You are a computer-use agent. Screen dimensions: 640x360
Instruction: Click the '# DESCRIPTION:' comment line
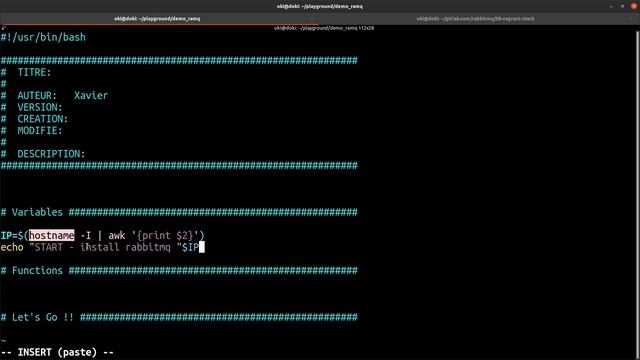click(43, 154)
